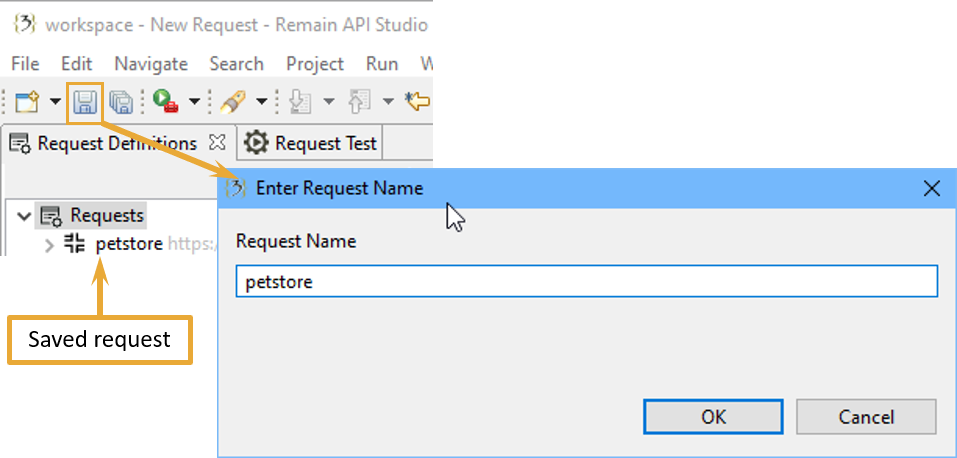The height and width of the screenshot is (458, 957).
Task: Click the Run request icon
Action: tap(166, 101)
